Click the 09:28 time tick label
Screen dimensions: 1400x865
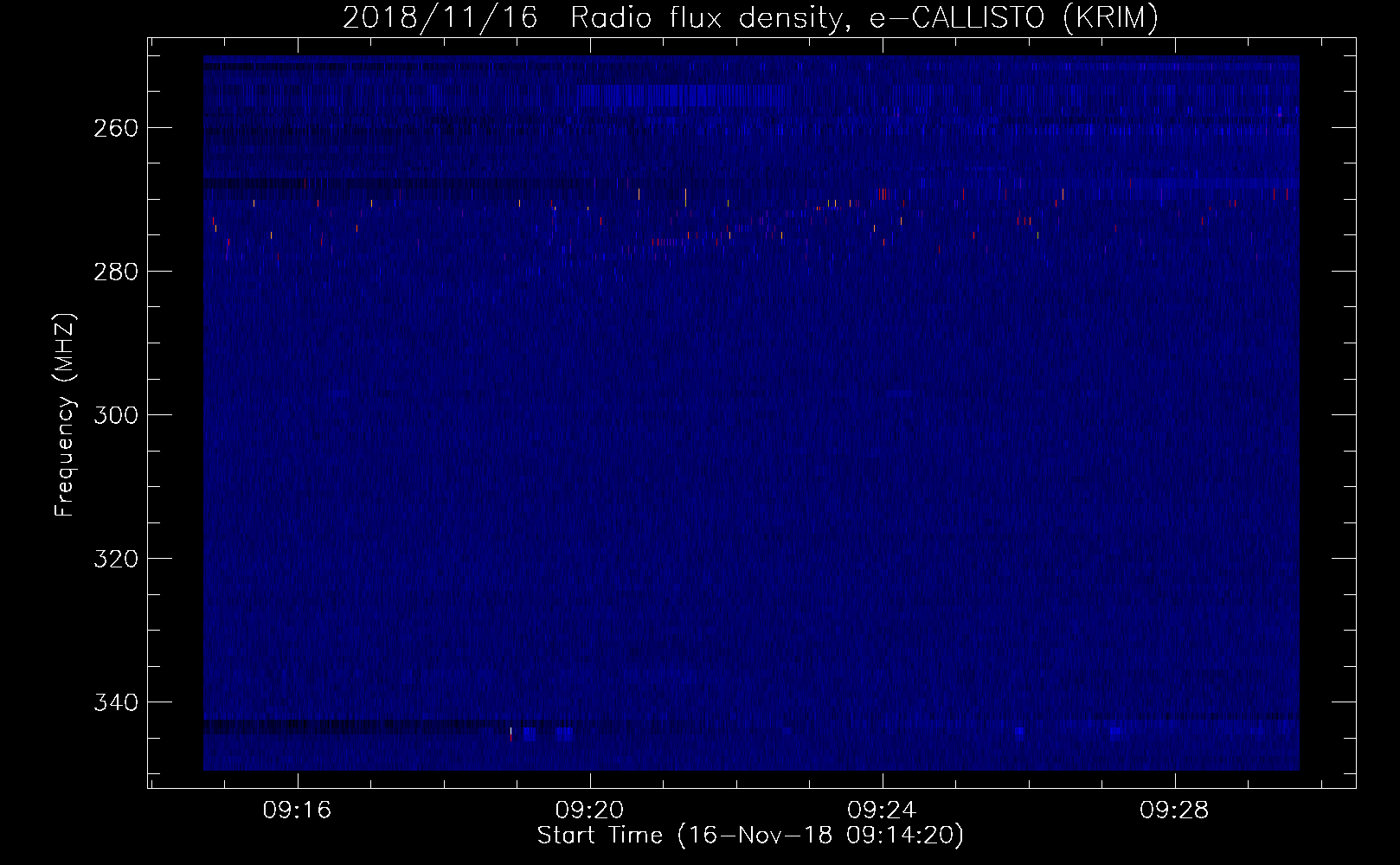click(1175, 811)
